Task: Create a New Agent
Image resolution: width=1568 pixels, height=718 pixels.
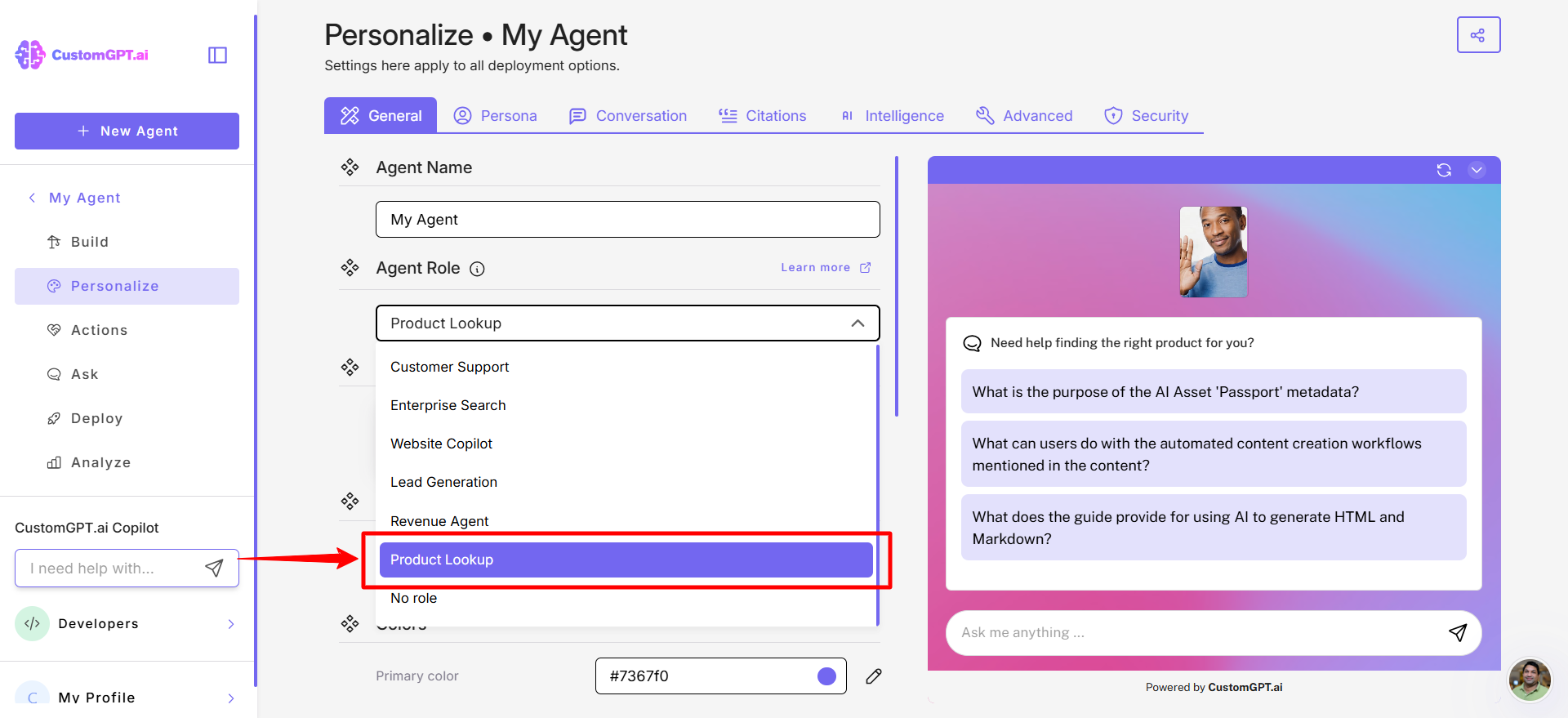Action: (127, 131)
